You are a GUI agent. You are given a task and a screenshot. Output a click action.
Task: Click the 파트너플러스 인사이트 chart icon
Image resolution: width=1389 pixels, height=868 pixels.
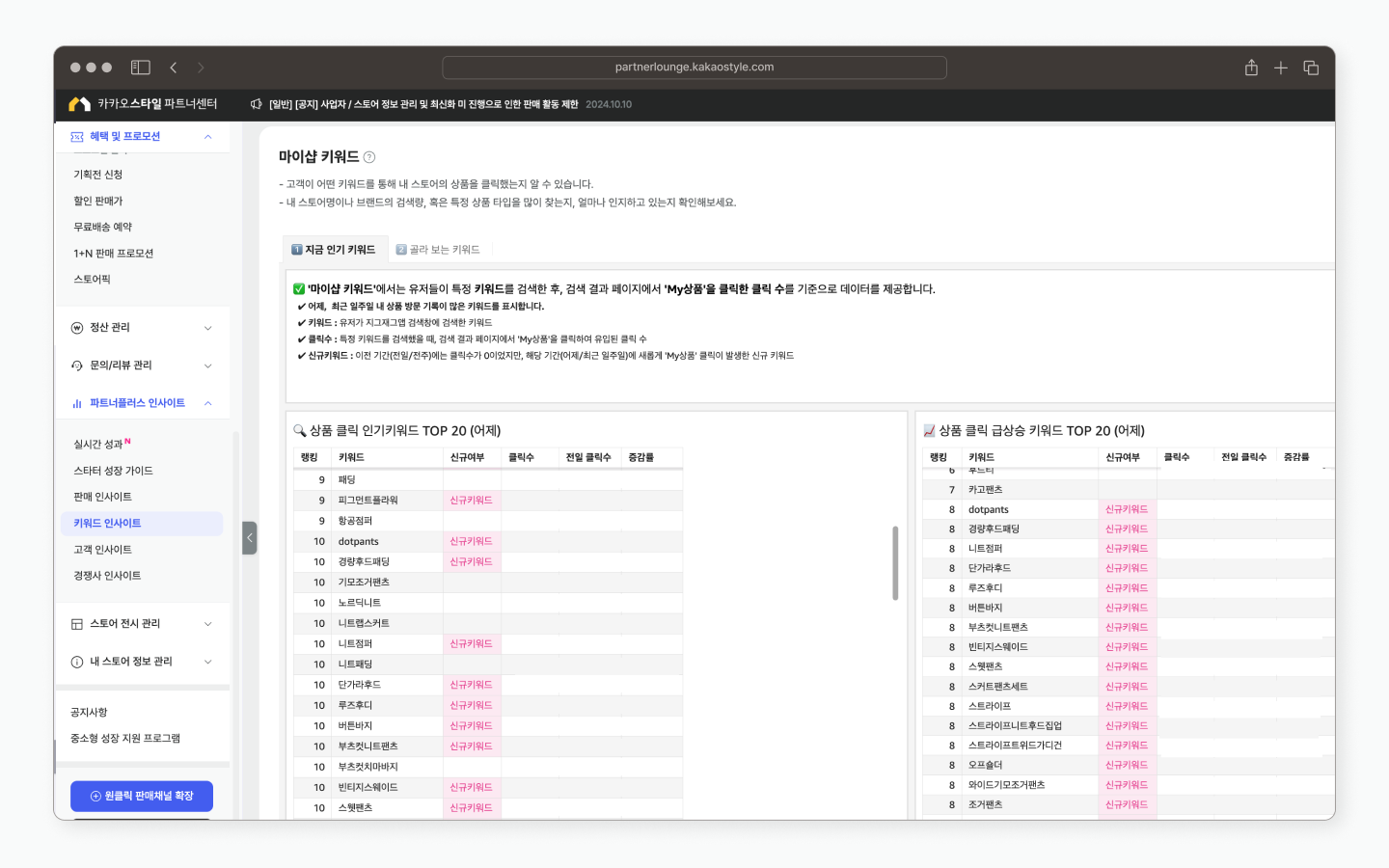[77, 403]
